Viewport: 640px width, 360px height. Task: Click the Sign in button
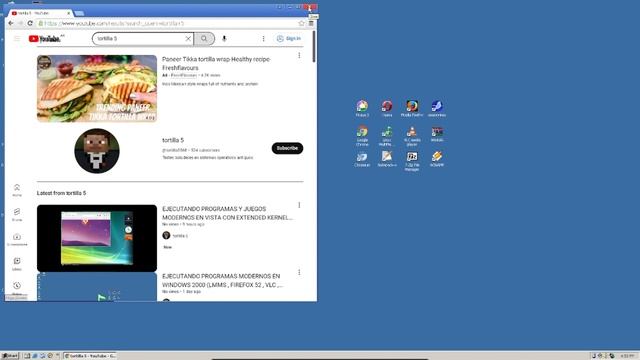289,38
